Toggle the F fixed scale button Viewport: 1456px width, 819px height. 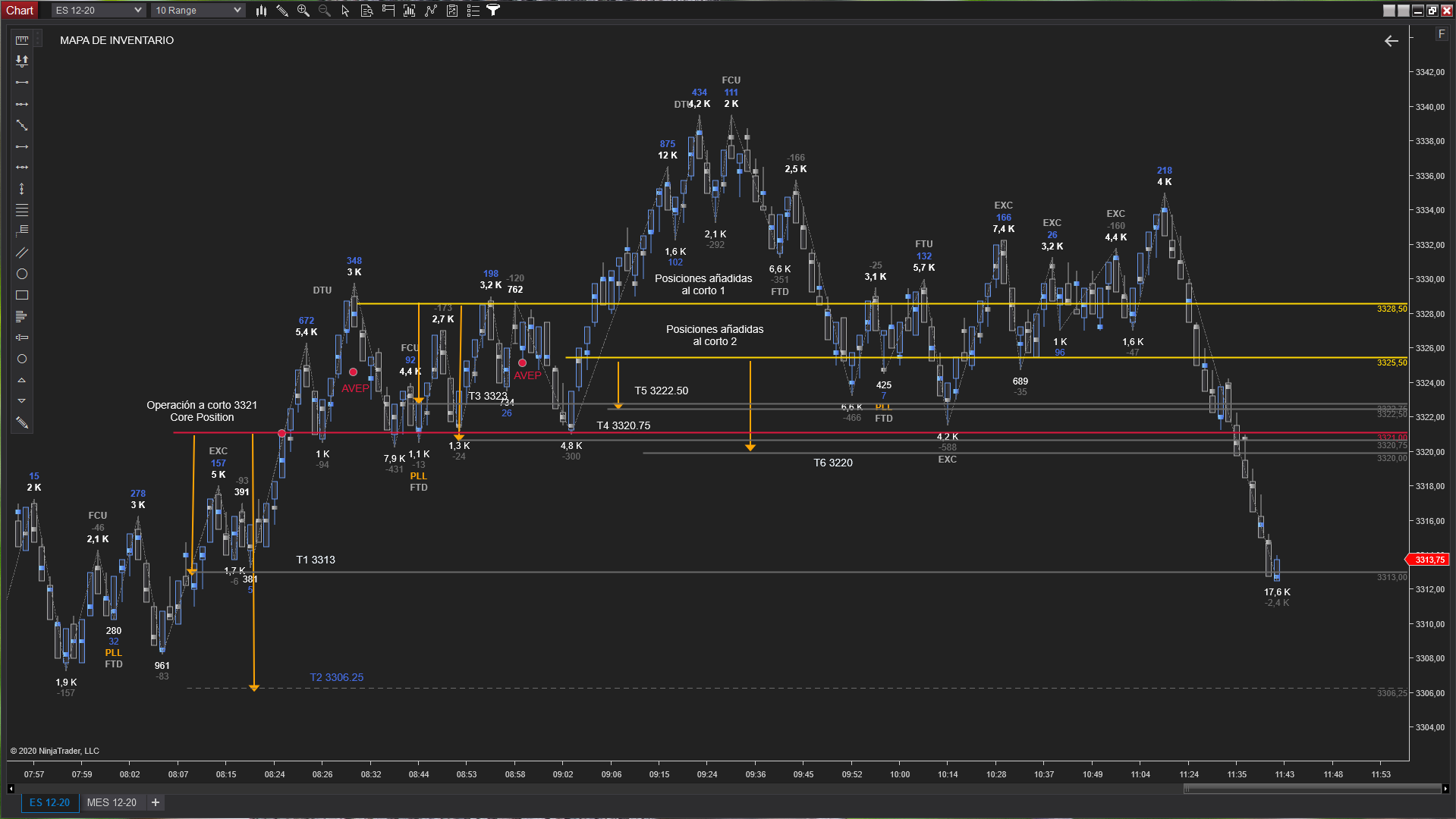click(x=1442, y=34)
